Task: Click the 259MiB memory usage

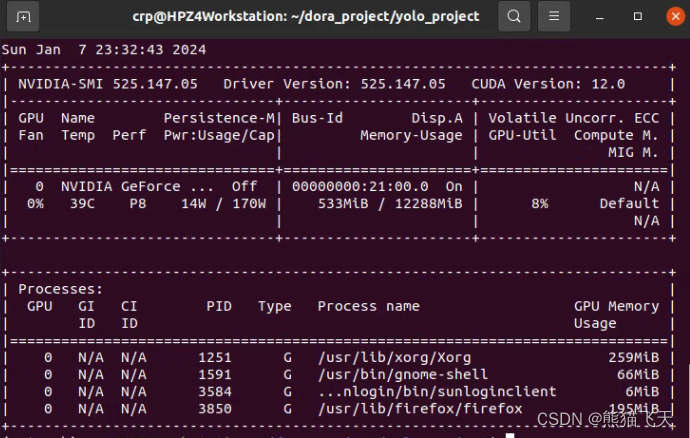Action: [x=634, y=357]
